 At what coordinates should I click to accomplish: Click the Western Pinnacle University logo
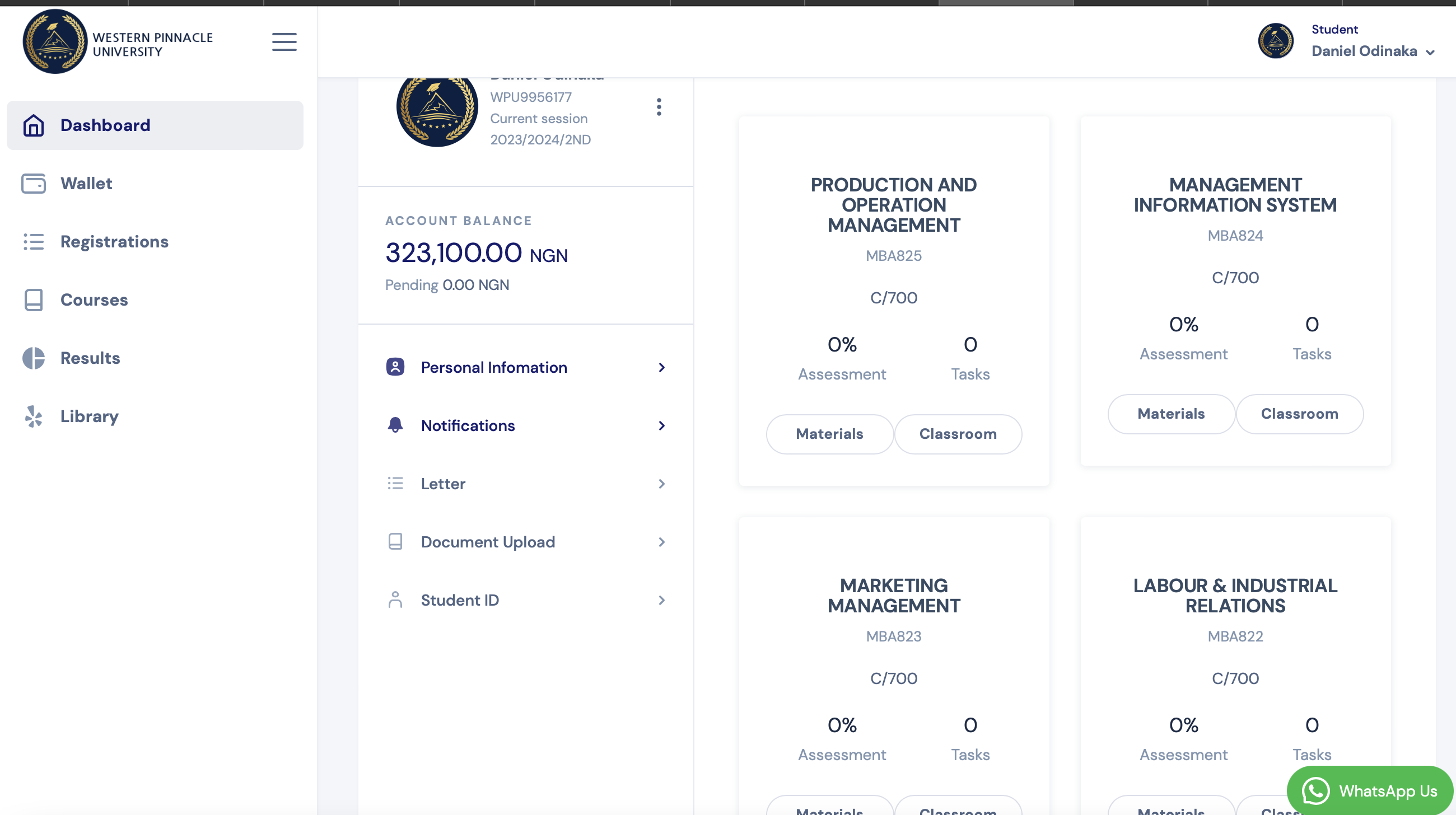click(55, 42)
